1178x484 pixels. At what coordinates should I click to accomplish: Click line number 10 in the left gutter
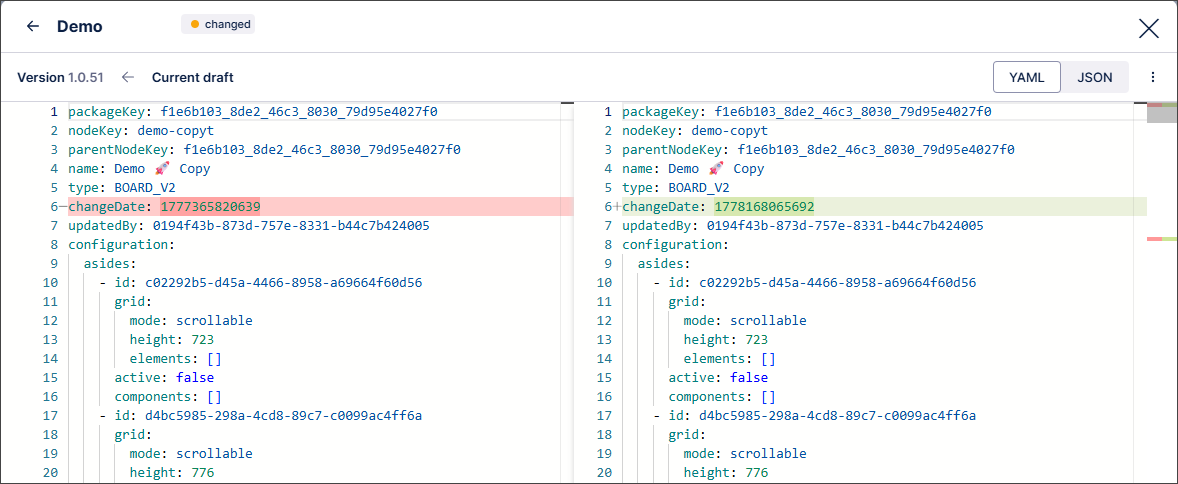(50, 283)
